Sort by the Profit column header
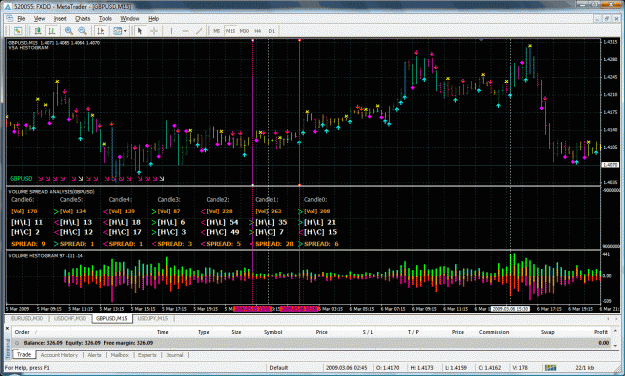This screenshot has width=625, height=376. click(x=601, y=332)
